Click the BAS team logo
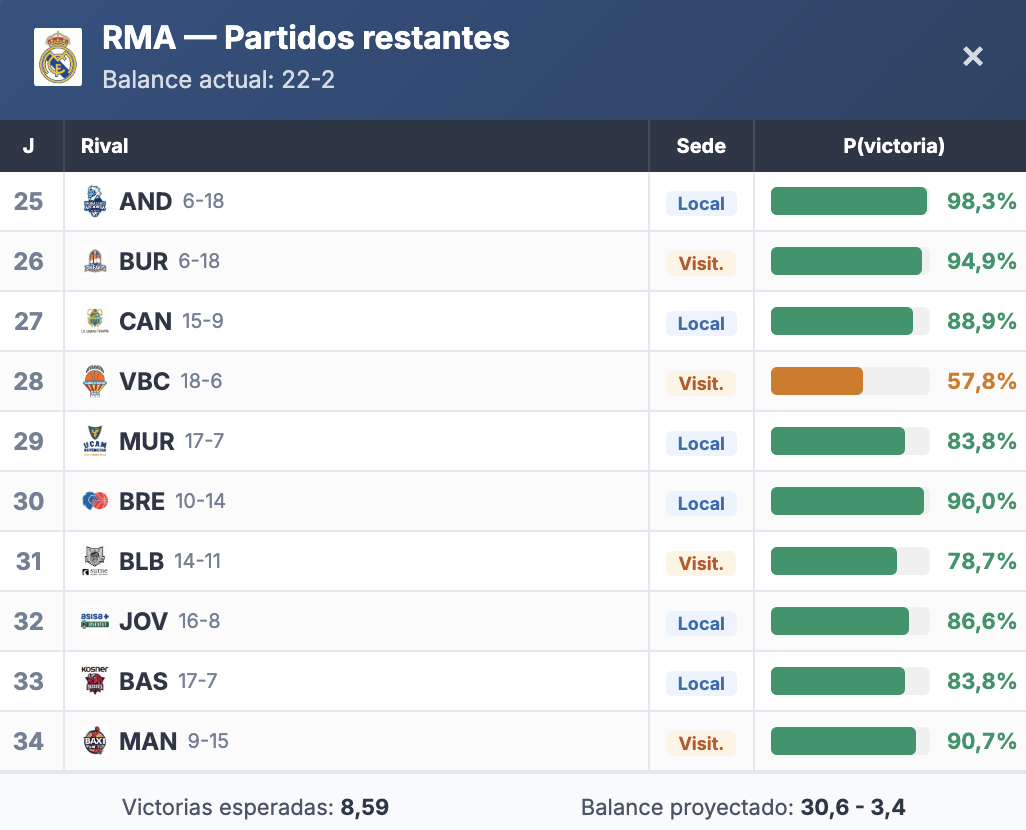 95,682
